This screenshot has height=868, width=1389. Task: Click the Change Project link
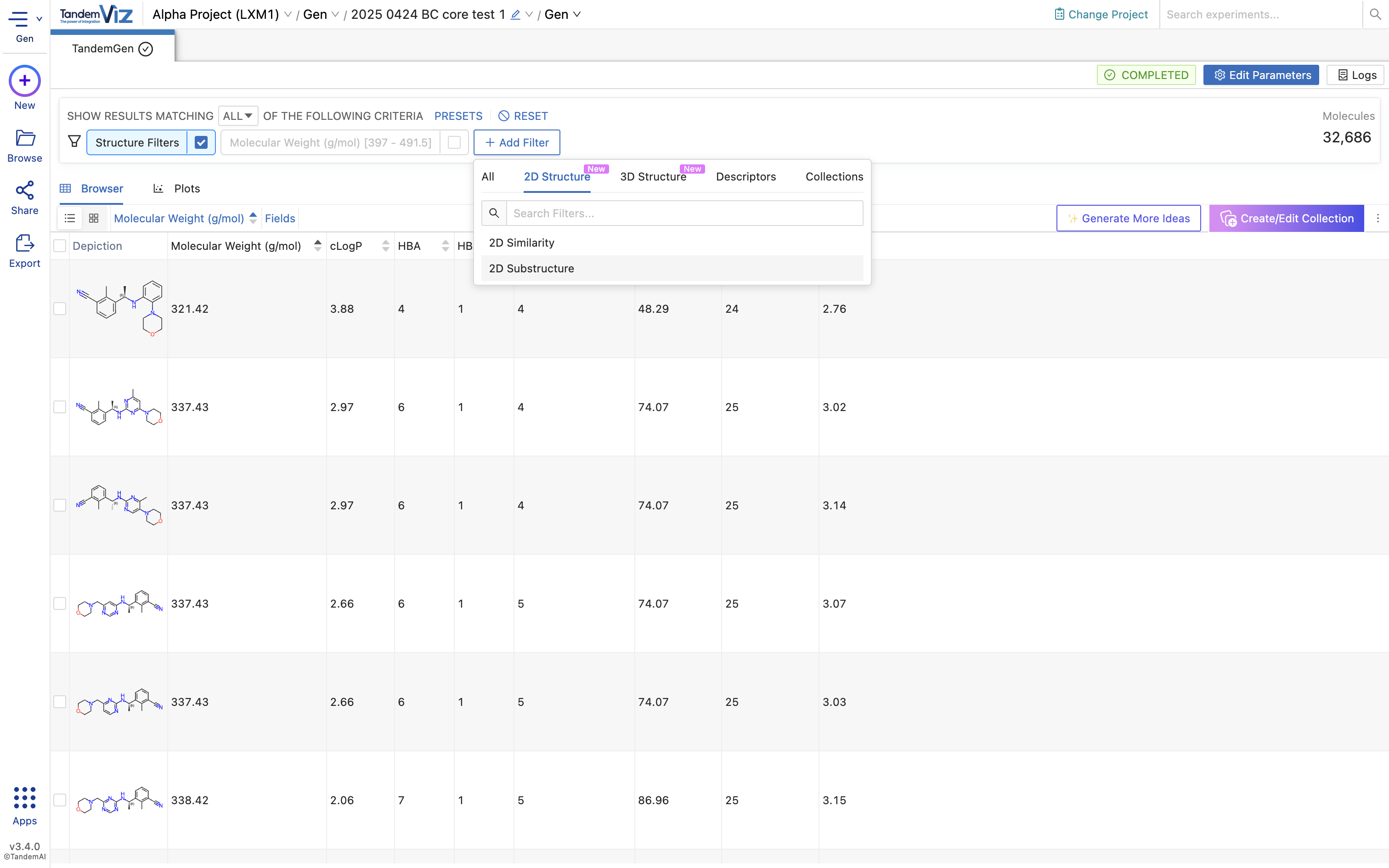1101,14
